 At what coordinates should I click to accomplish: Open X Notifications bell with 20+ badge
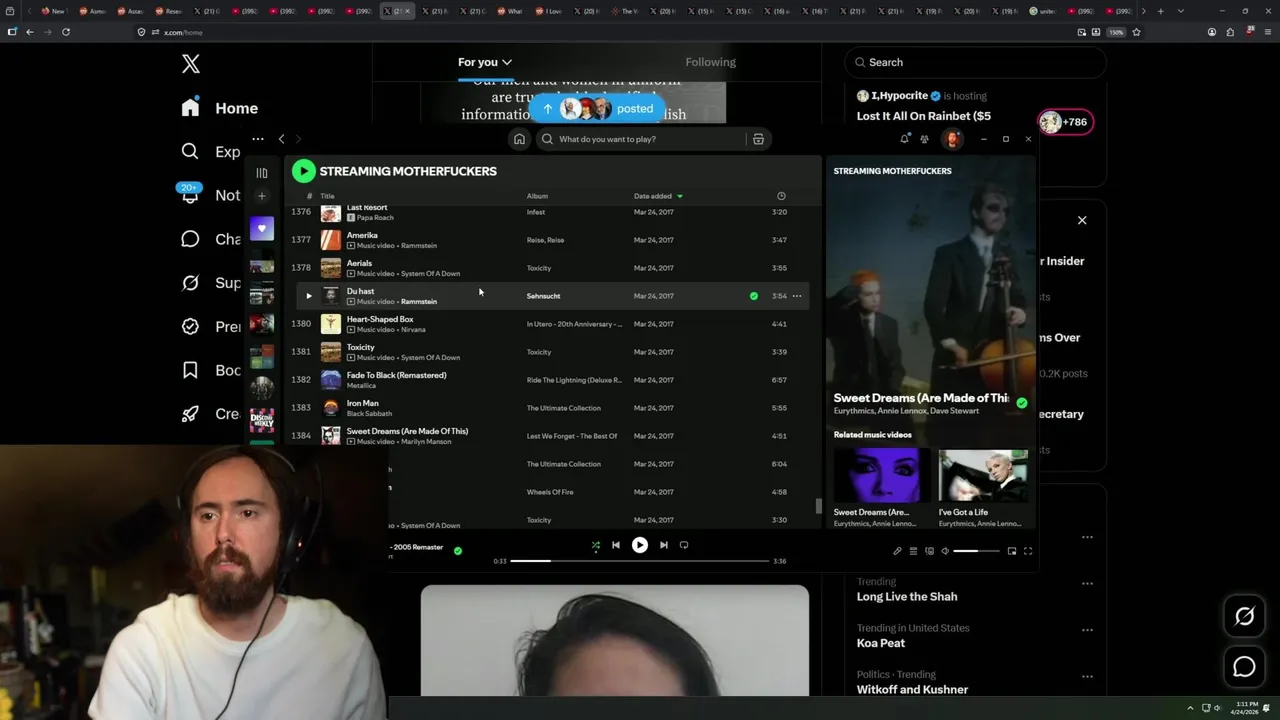[x=190, y=194]
